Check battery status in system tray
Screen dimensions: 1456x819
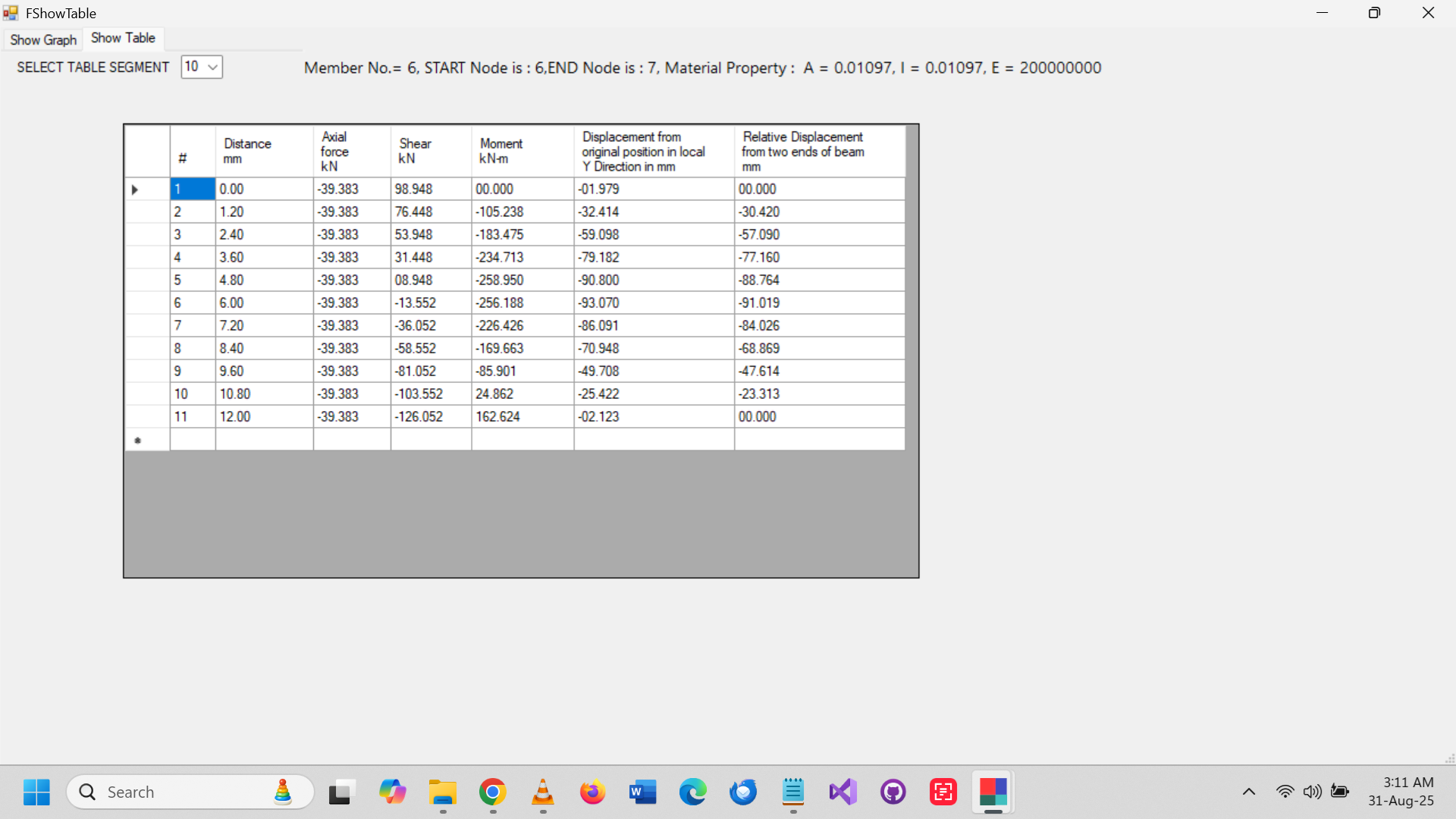click(x=1339, y=792)
